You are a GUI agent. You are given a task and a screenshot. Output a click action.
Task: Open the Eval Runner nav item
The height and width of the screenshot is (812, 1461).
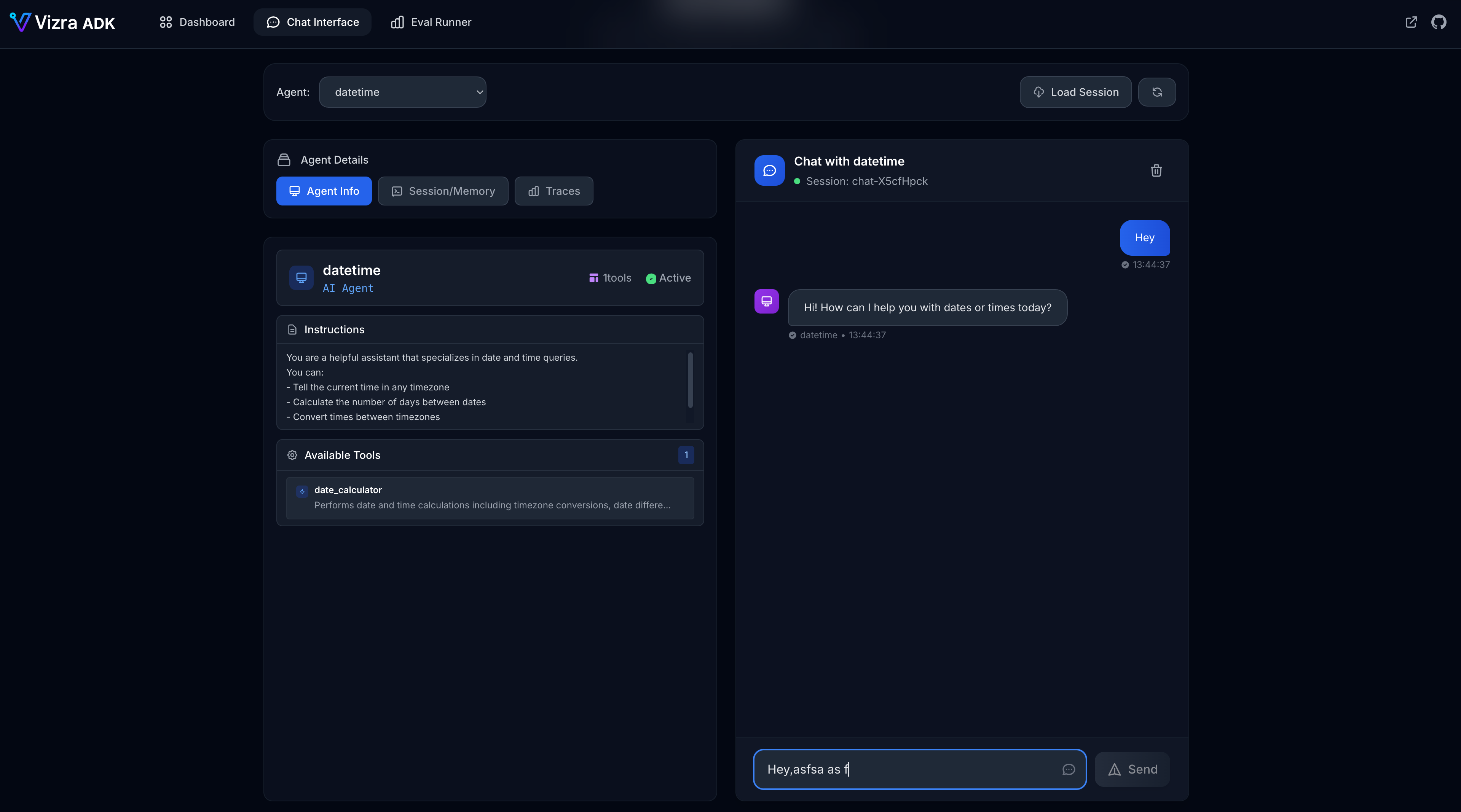click(x=431, y=22)
